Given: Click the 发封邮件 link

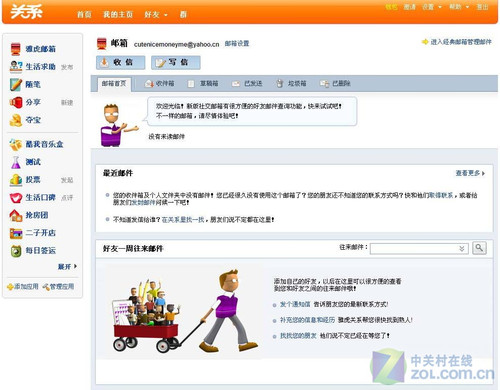Looking at the screenshot, I should coord(144,202).
